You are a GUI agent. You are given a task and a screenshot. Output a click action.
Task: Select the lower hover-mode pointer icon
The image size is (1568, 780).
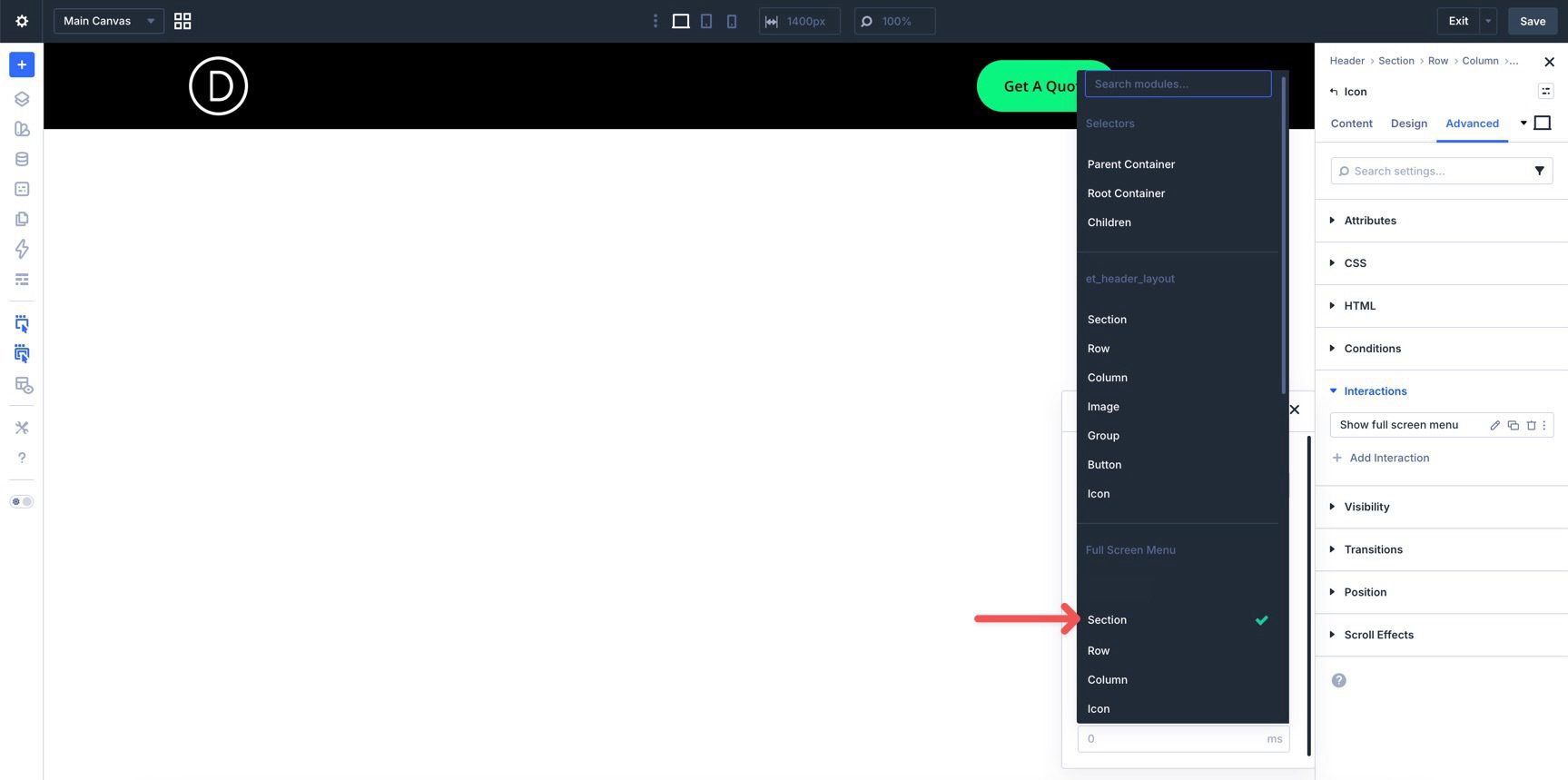click(22, 354)
